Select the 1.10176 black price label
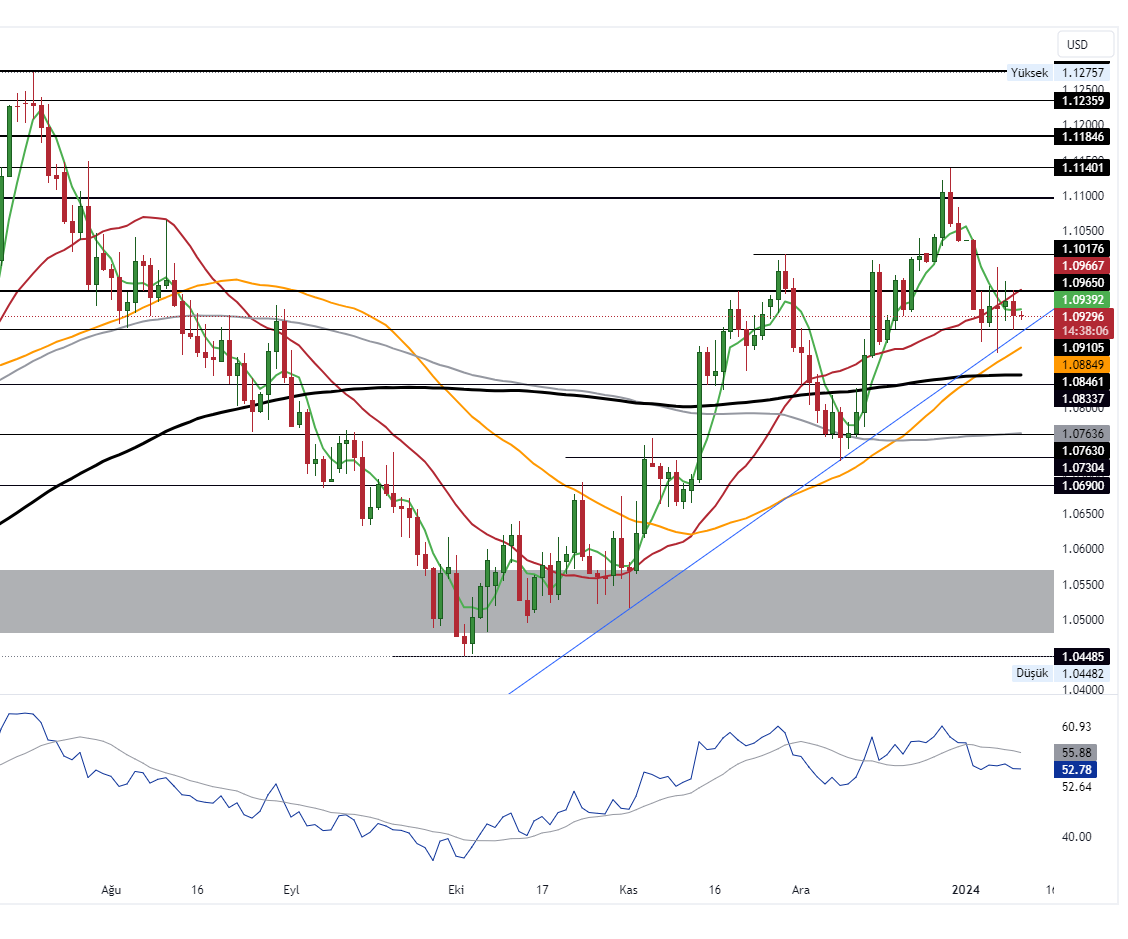This screenshot has height=939, width=1128. coord(1084,248)
